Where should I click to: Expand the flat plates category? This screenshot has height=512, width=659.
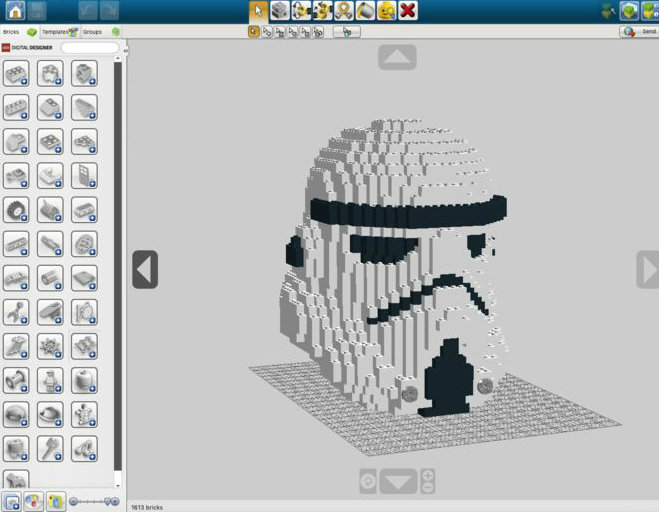[x=50, y=142]
